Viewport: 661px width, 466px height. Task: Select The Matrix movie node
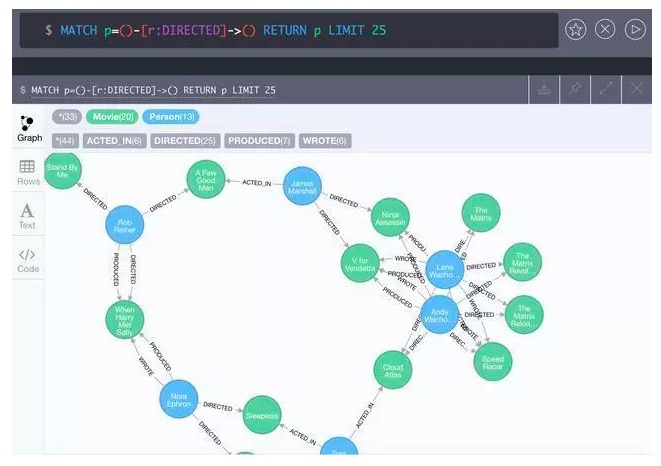tap(481, 213)
